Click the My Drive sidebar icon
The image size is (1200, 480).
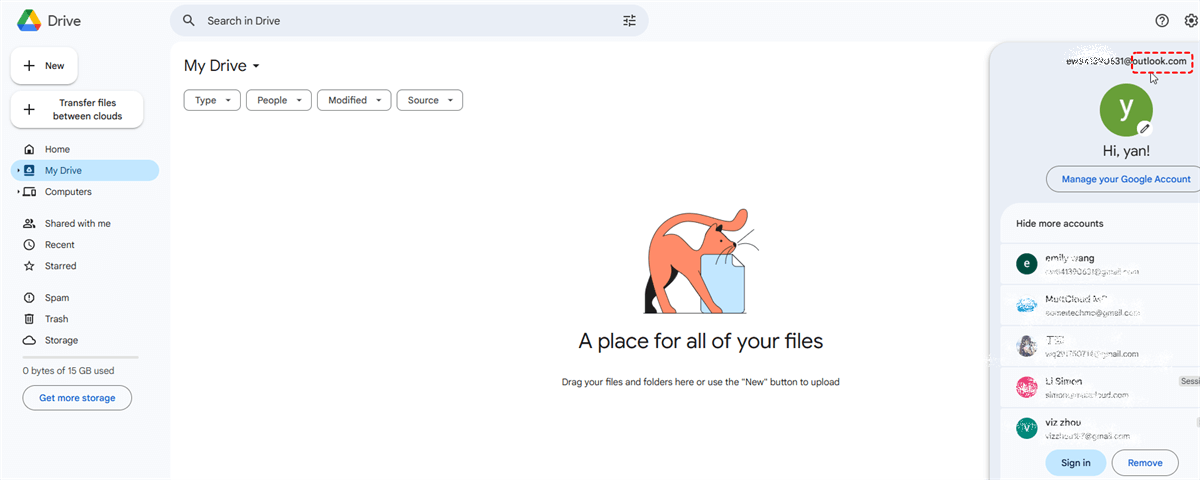click(29, 170)
